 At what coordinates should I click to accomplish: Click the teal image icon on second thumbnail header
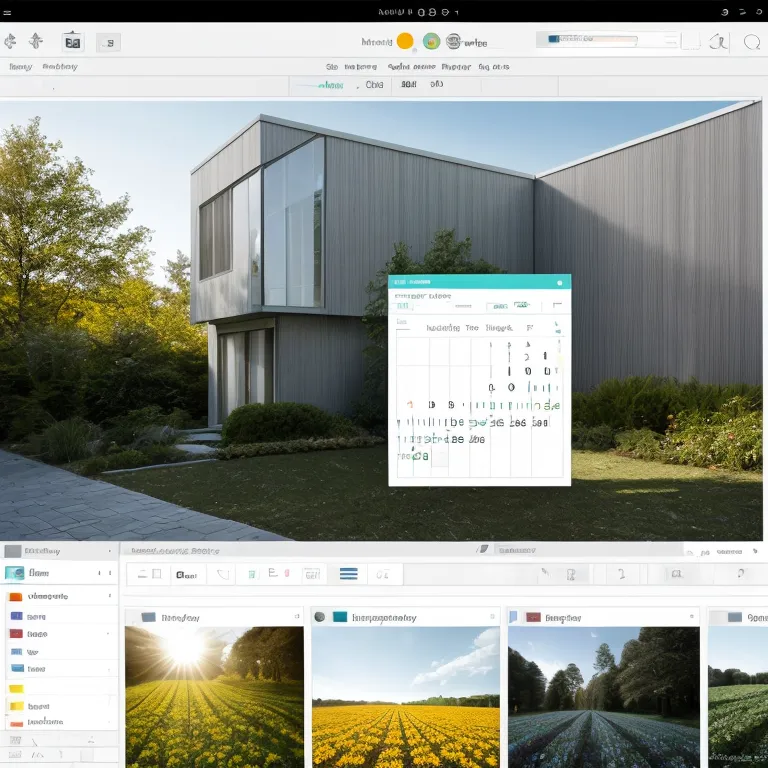(339, 617)
